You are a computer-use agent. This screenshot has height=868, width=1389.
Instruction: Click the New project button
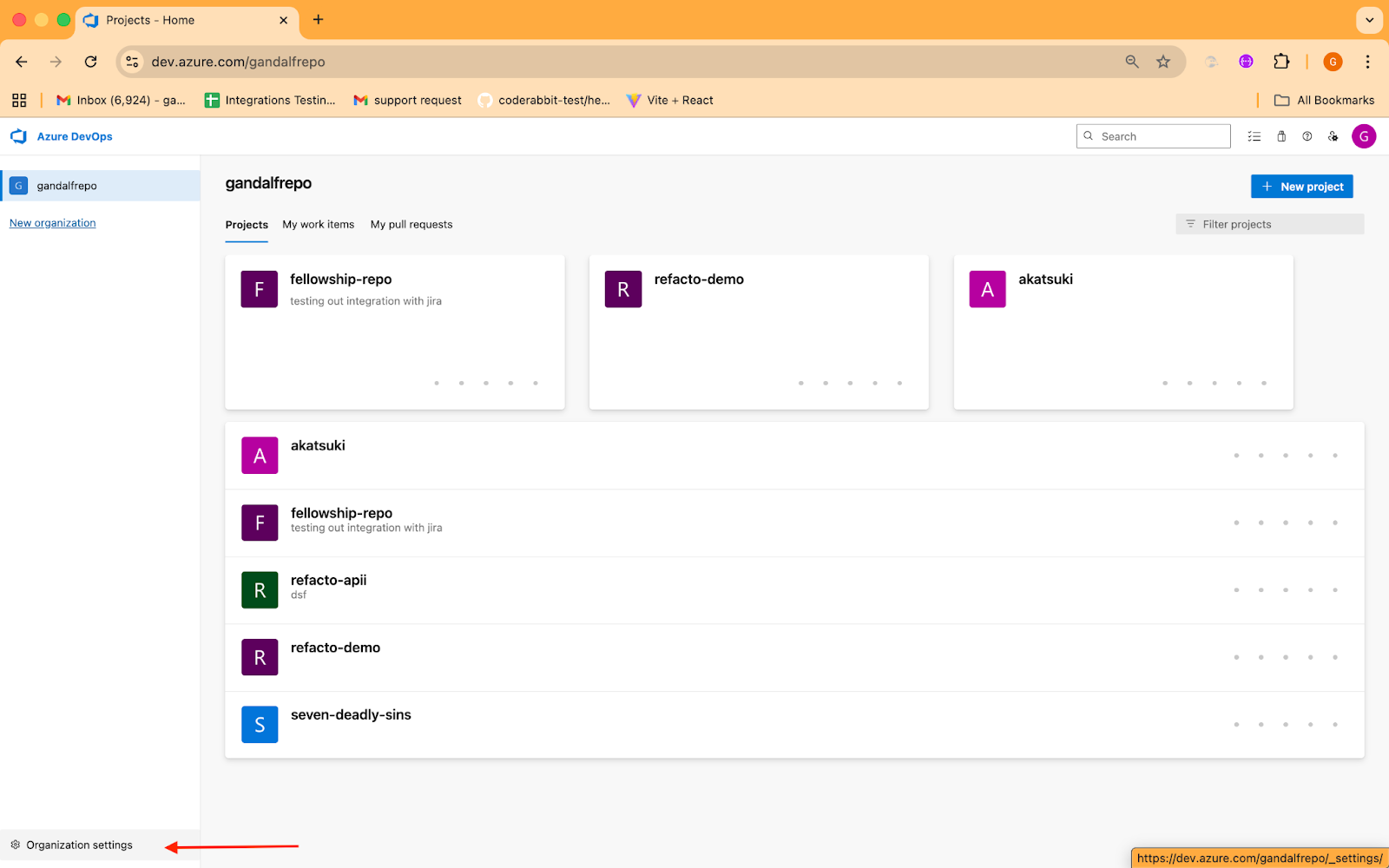[x=1302, y=187]
